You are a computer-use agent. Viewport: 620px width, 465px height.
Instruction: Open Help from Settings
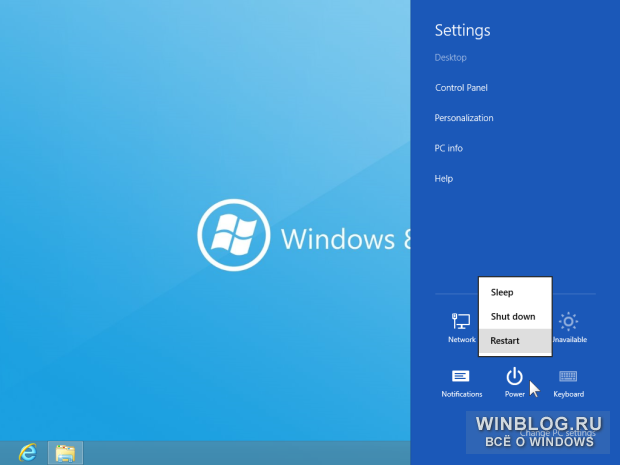[444, 179]
